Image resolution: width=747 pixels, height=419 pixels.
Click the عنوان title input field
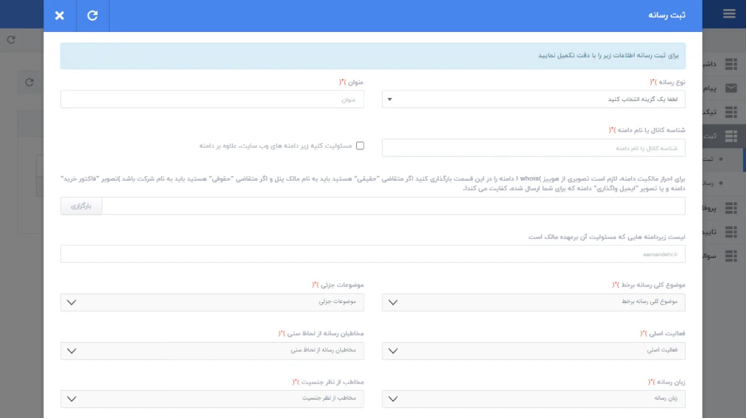tap(212, 100)
